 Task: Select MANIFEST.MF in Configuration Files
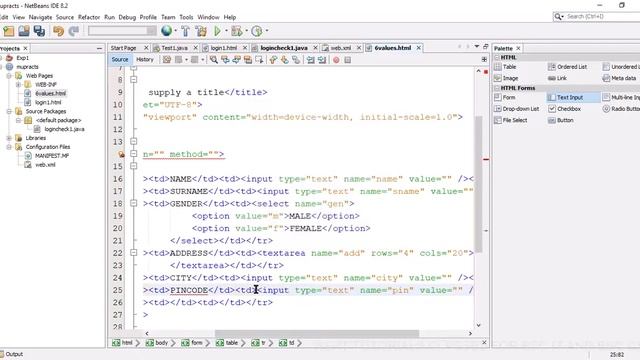(52, 156)
